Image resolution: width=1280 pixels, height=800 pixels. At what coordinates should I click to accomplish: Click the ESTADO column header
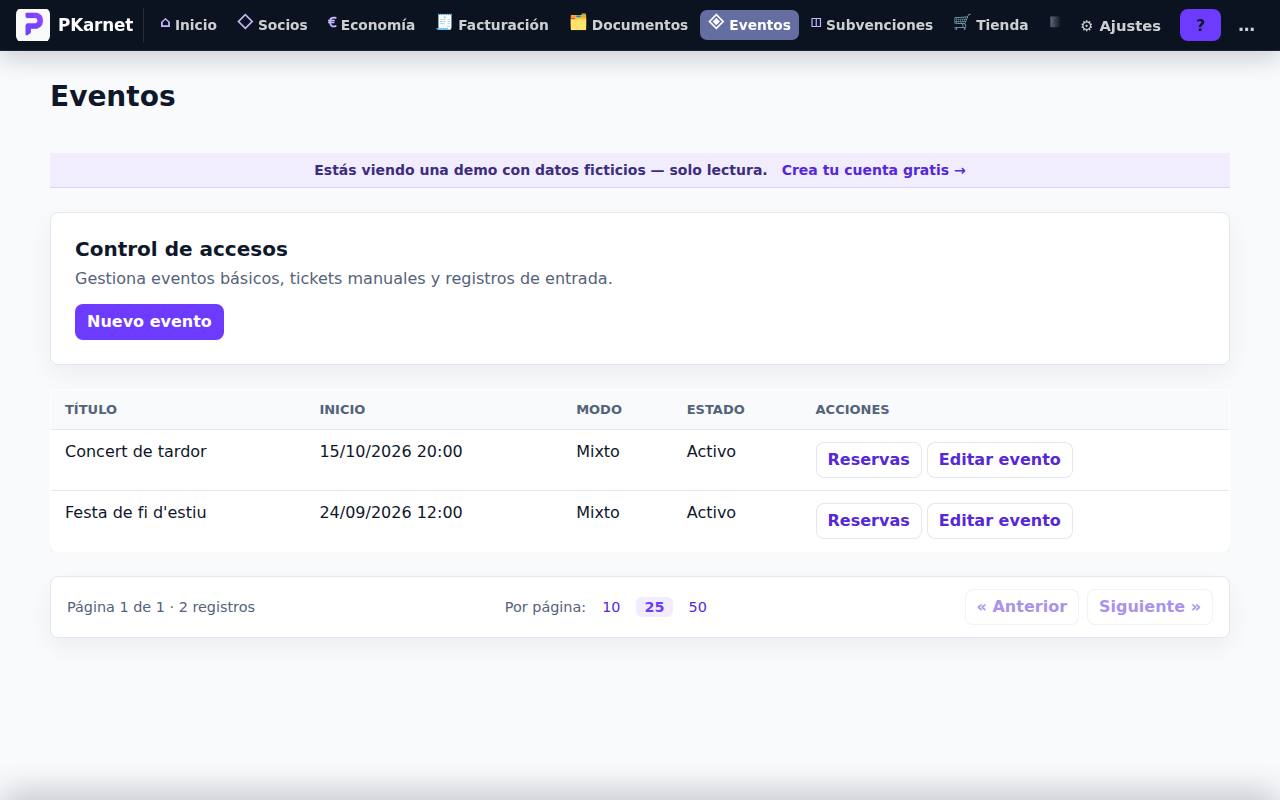point(715,410)
